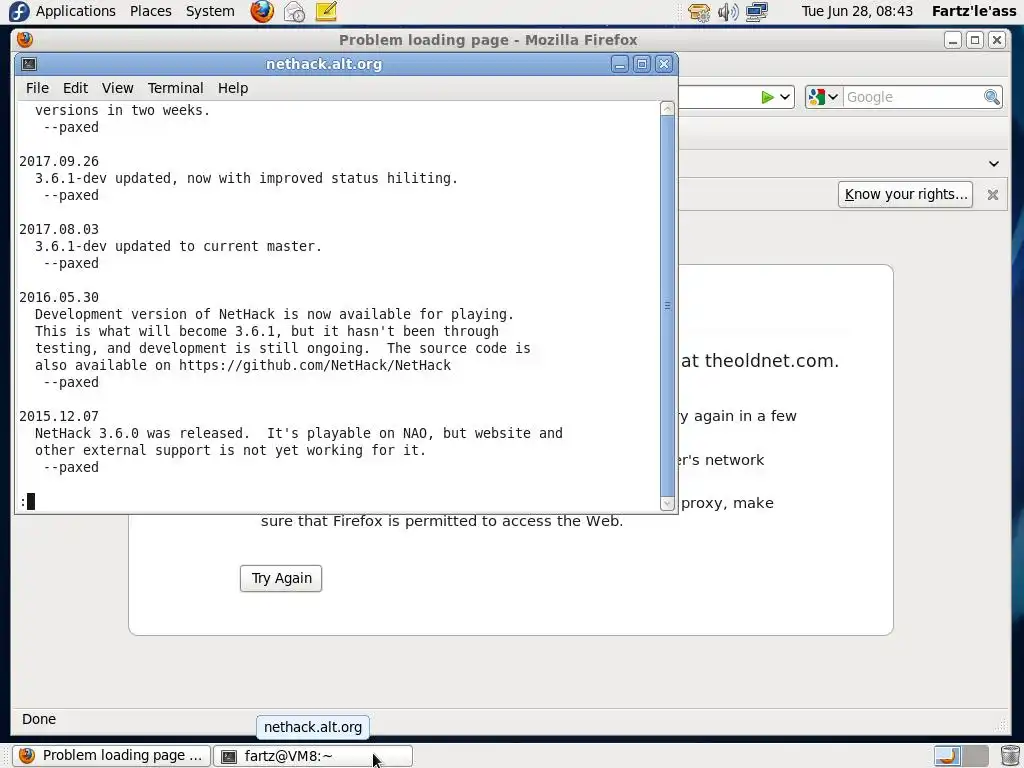Image resolution: width=1024 pixels, height=768 pixels.
Task: Open the File menu in the terminal
Action: point(37,88)
